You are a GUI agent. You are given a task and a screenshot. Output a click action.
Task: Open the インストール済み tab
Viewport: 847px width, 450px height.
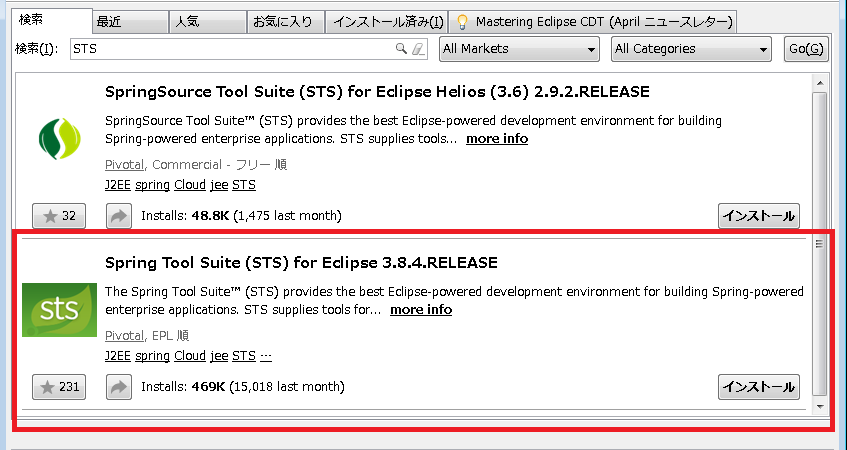(x=387, y=22)
